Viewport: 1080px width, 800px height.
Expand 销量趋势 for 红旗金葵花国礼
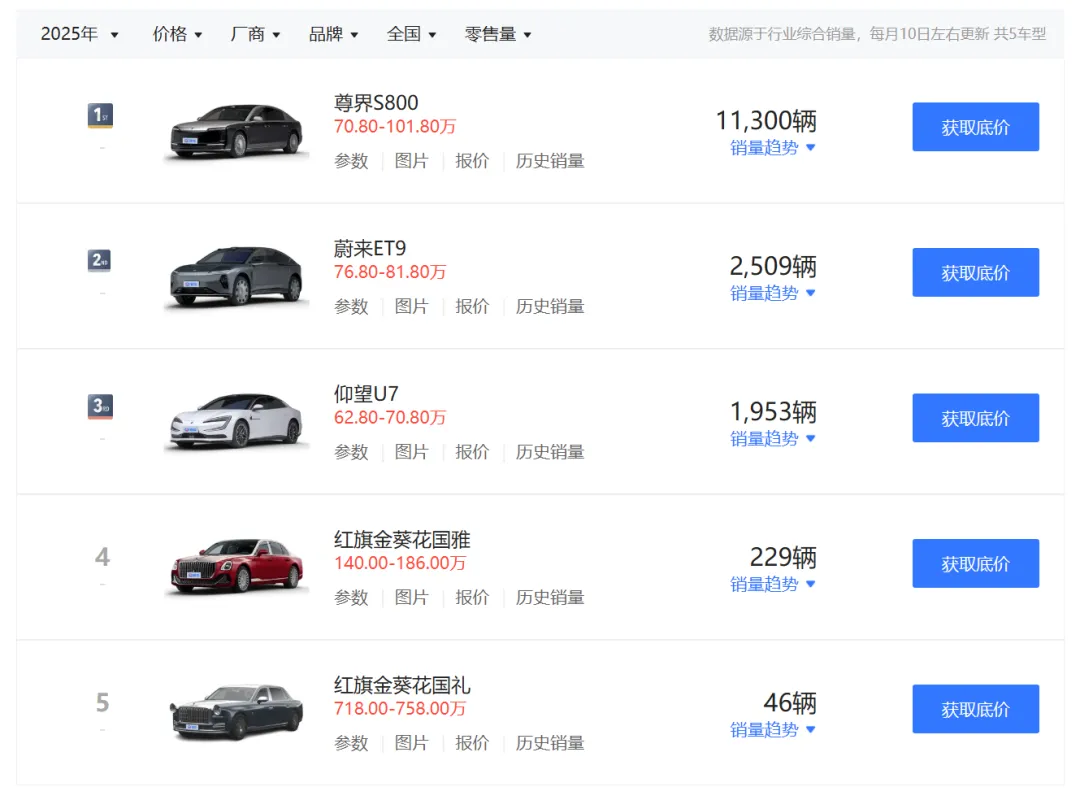[x=773, y=730]
